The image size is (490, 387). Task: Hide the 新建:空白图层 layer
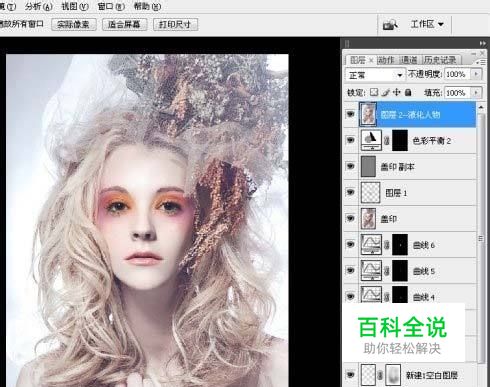pos(350,375)
